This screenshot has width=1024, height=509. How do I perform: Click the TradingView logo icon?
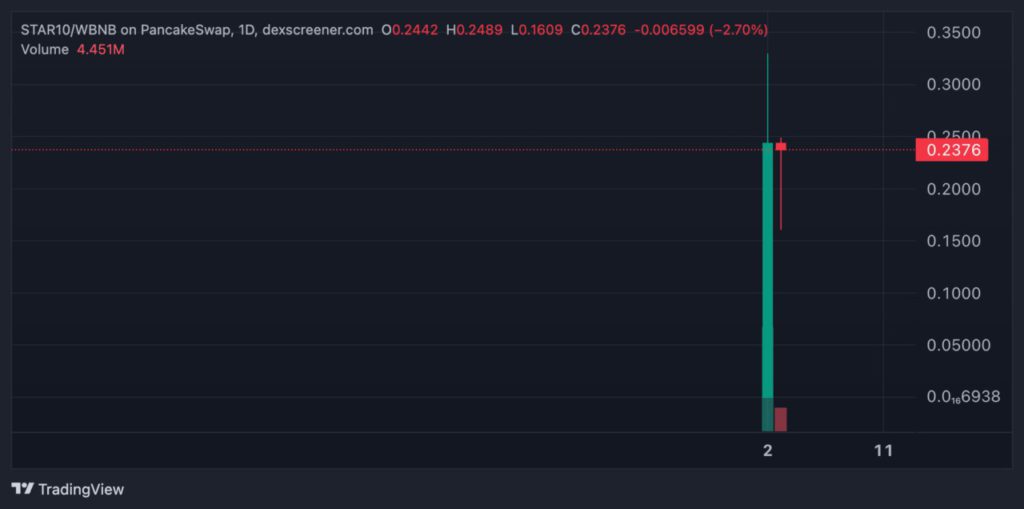click(x=22, y=489)
